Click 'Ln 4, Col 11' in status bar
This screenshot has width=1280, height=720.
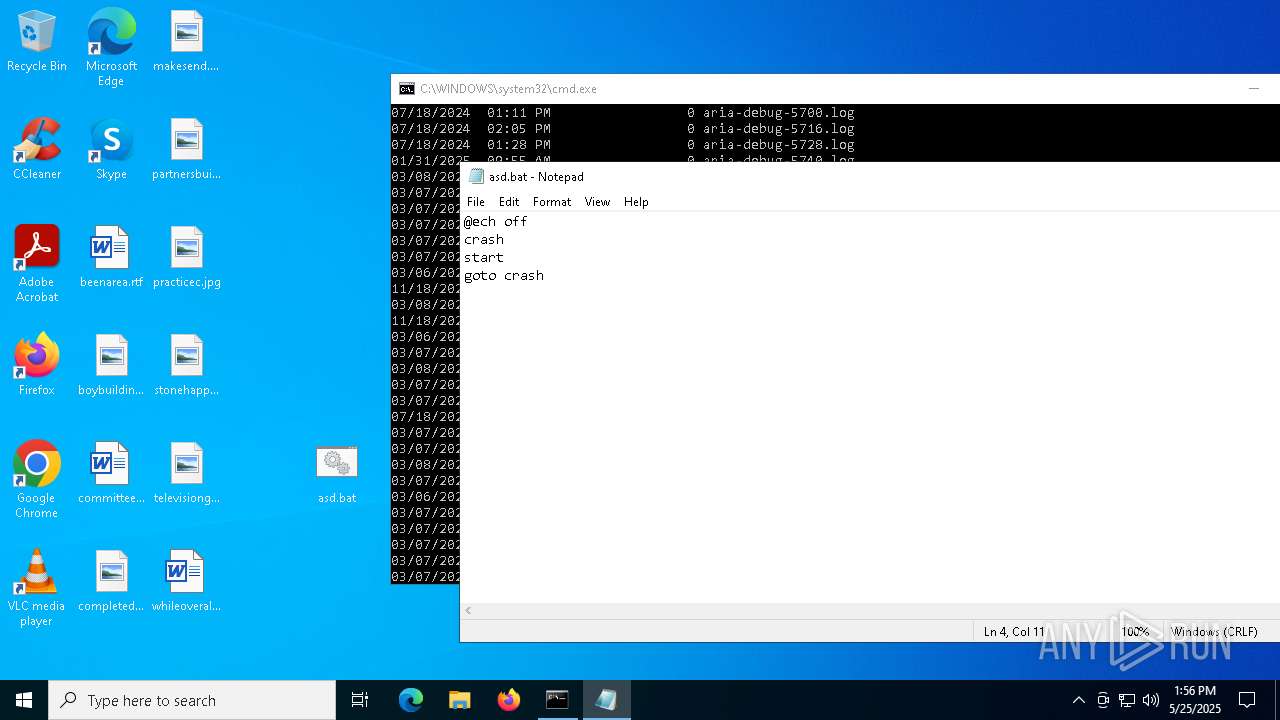click(1014, 632)
